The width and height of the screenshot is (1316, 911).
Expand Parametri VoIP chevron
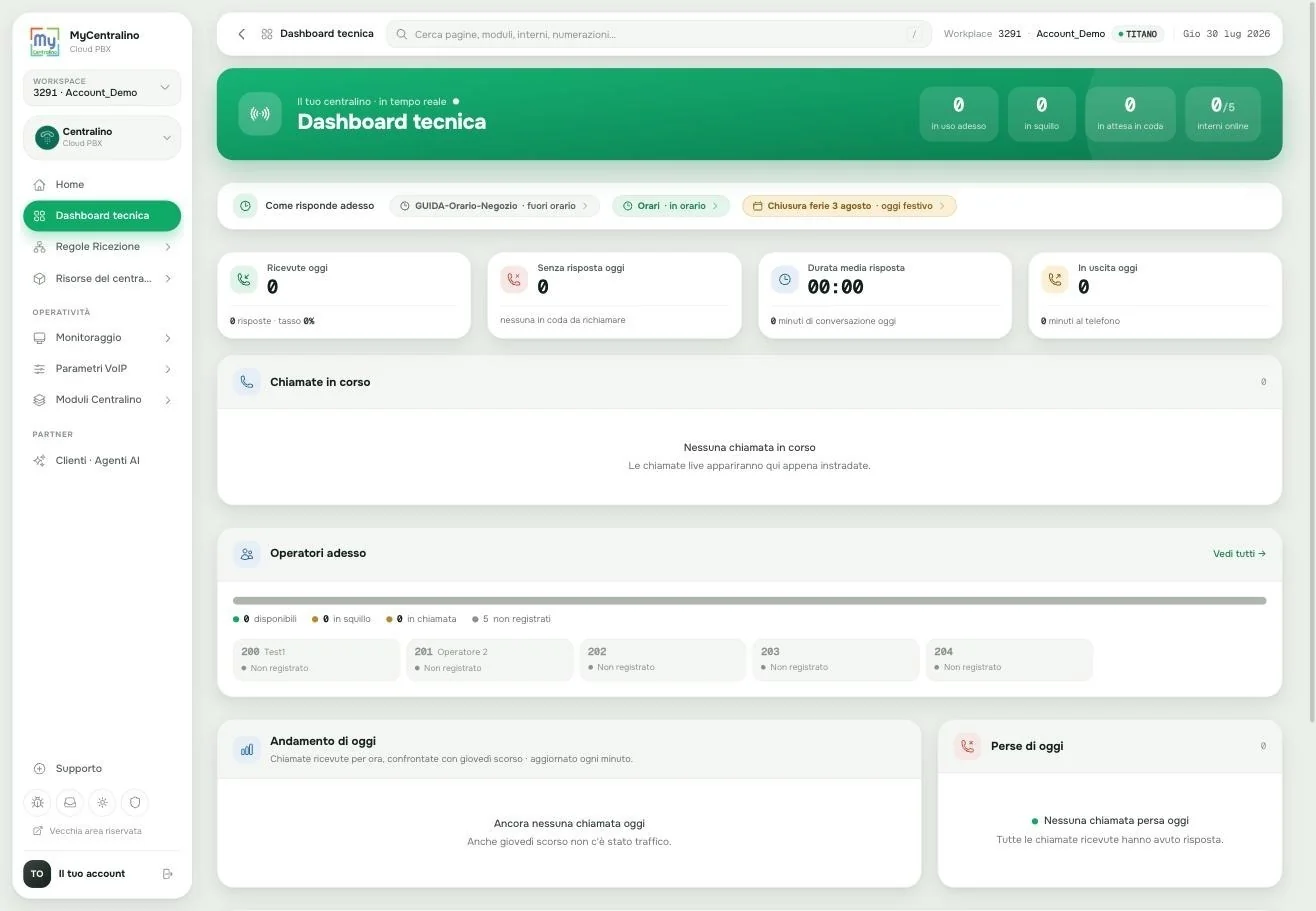coord(167,369)
